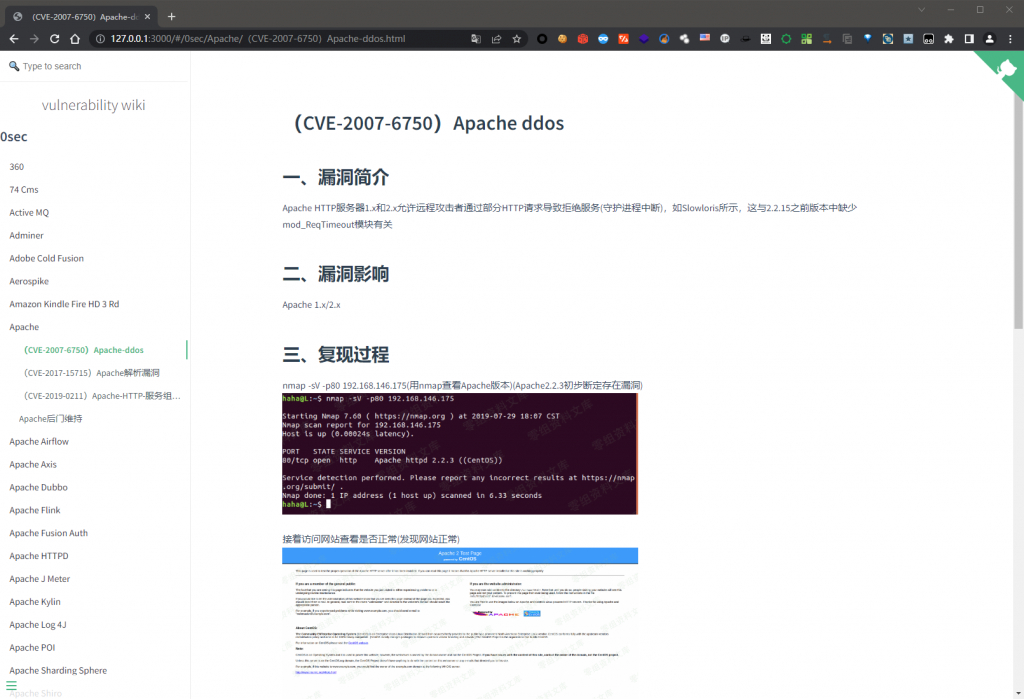Image resolution: width=1024 pixels, height=699 pixels.
Task: Reload the current page
Action: tap(55, 39)
